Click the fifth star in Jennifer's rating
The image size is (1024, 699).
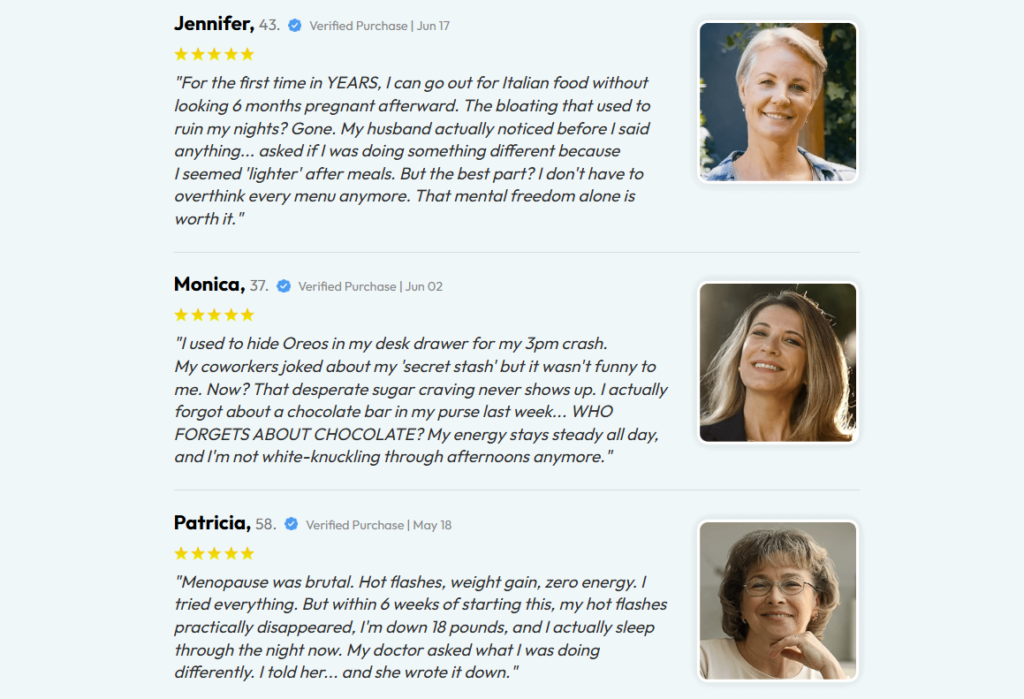pyautogui.click(x=247, y=54)
